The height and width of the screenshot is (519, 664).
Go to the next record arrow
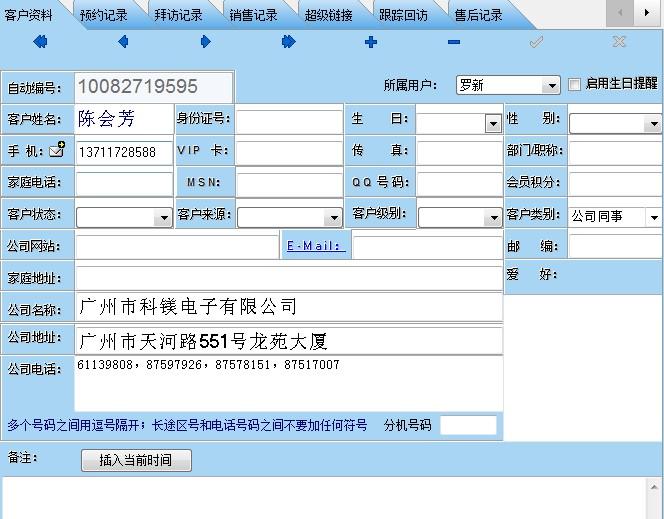(206, 42)
